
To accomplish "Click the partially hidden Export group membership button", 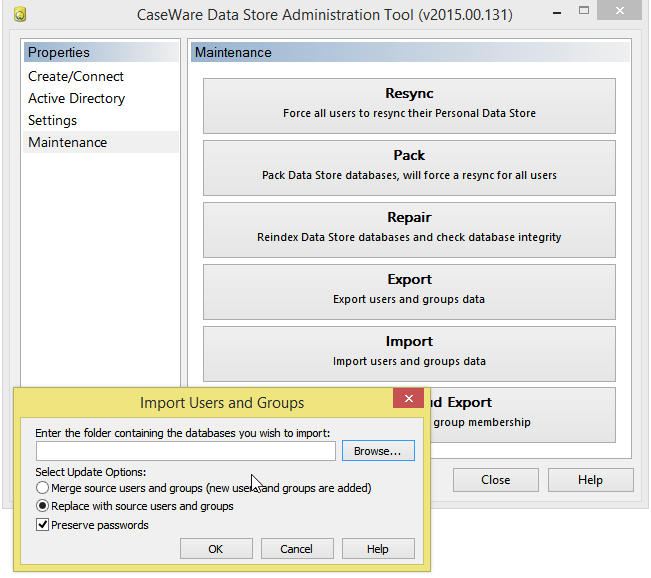I will pos(523,415).
